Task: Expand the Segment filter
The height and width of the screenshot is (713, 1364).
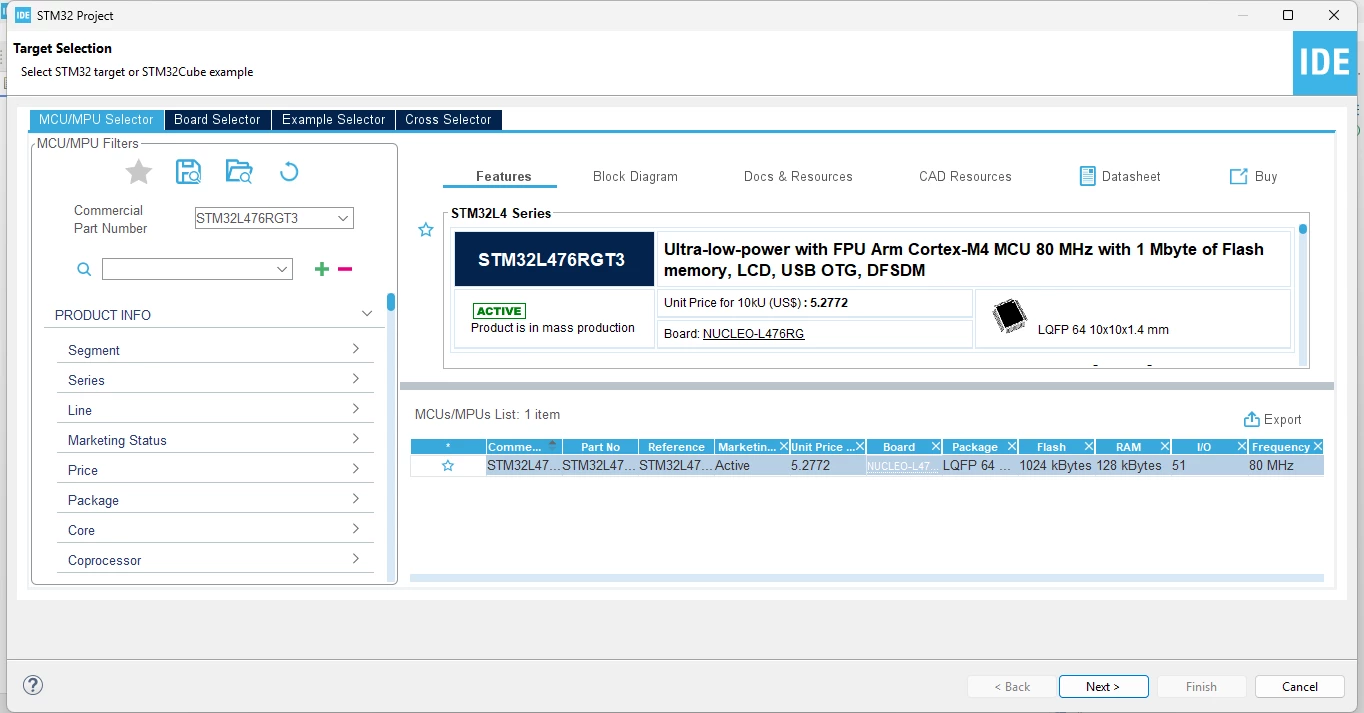Action: click(356, 349)
